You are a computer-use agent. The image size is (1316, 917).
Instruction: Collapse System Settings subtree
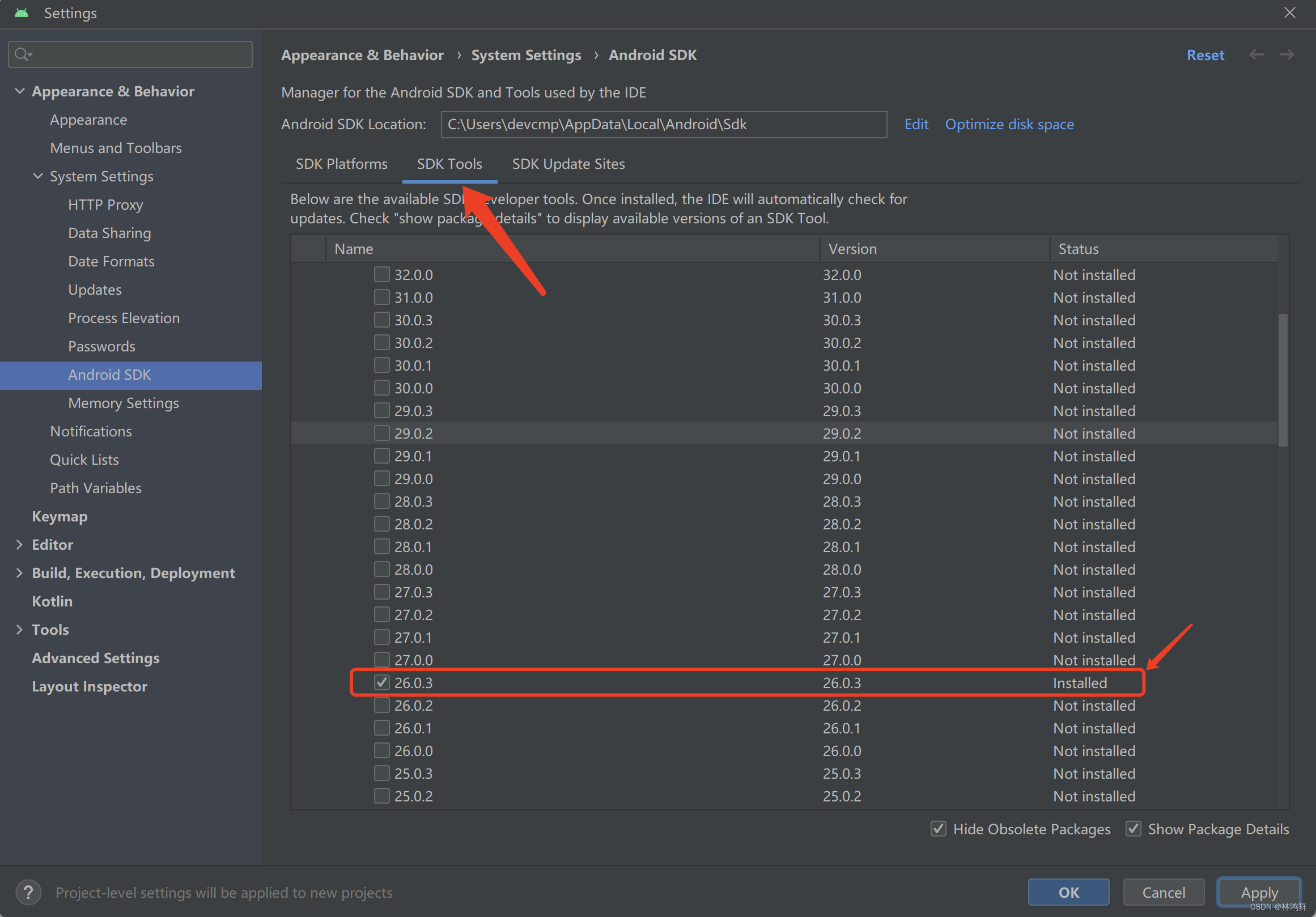tap(38, 176)
